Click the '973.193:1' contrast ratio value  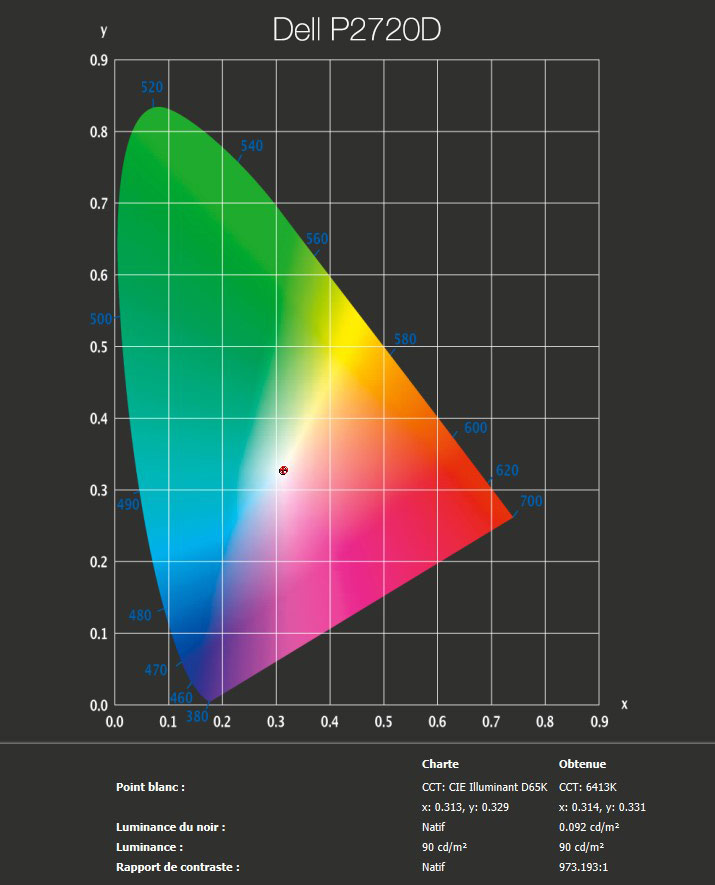point(583,867)
